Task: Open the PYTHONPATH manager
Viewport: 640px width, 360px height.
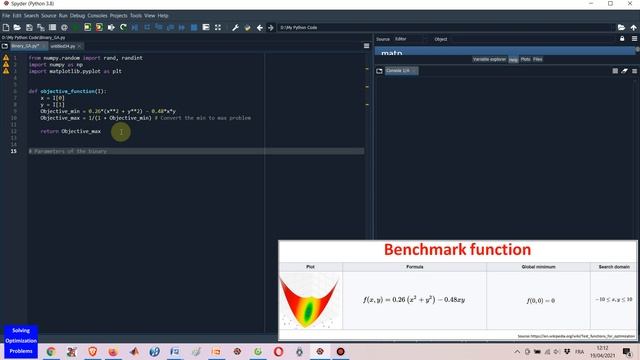Action: pos(247,27)
